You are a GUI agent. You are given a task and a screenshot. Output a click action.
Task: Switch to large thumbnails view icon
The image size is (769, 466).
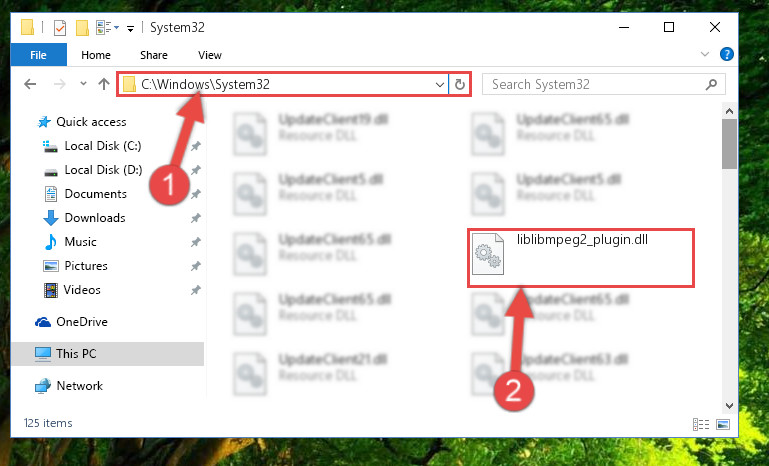722,424
